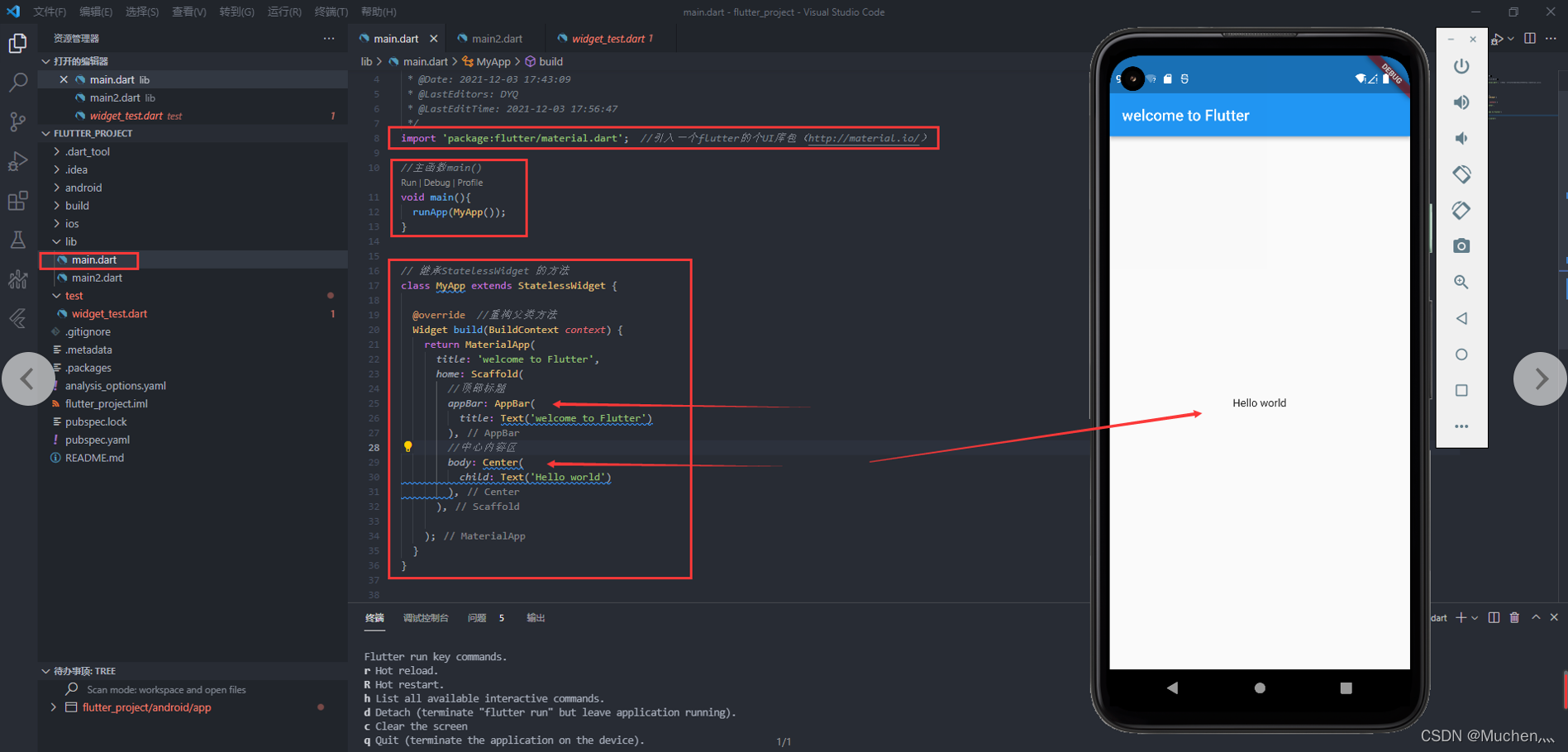This screenshot has height=752, width=1568.
Task: Expand the ios folder
Action: pyautogui.click(x=56, y=224)
